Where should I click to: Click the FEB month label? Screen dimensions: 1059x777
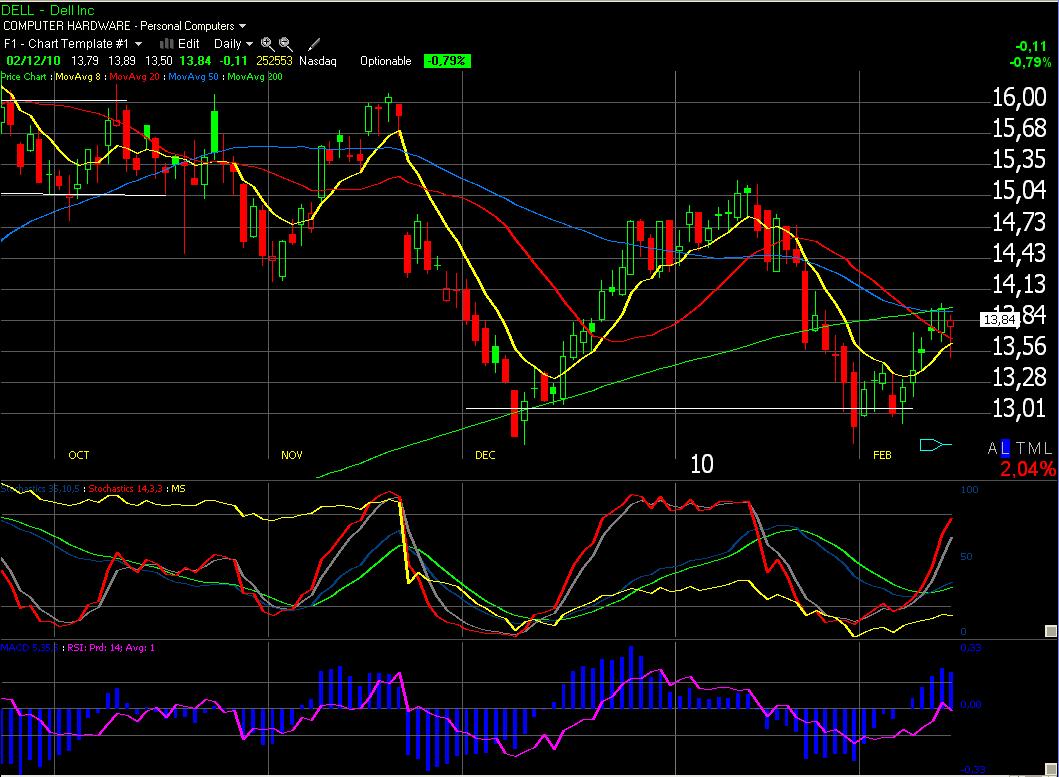pyautogui.click(x=882, y=455)
